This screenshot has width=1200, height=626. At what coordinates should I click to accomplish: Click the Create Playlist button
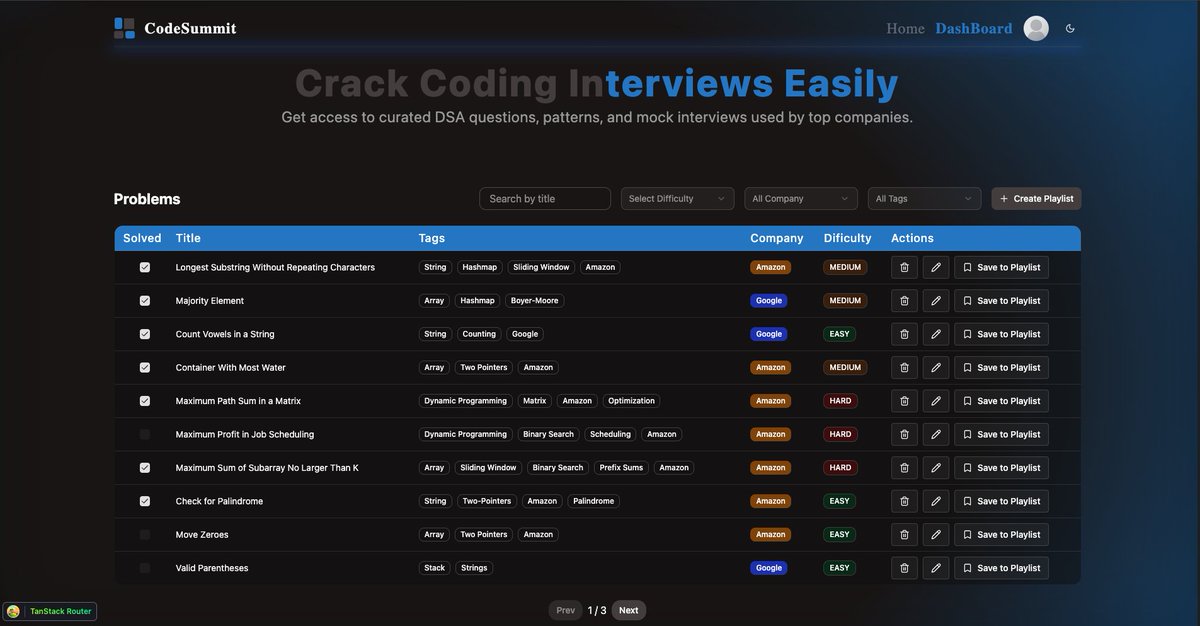[1036, 199]
